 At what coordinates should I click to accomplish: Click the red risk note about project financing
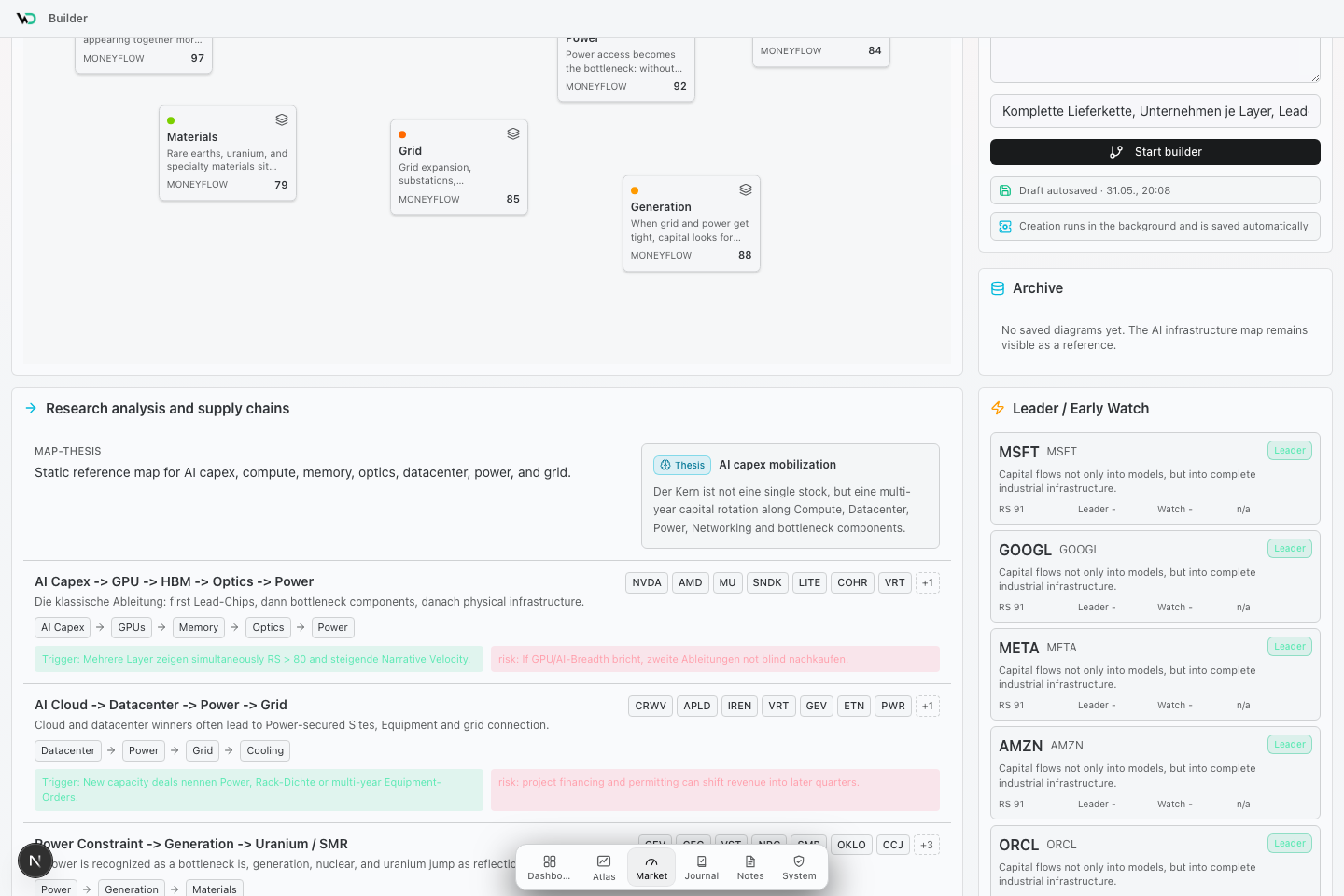(x=715, y=790)
